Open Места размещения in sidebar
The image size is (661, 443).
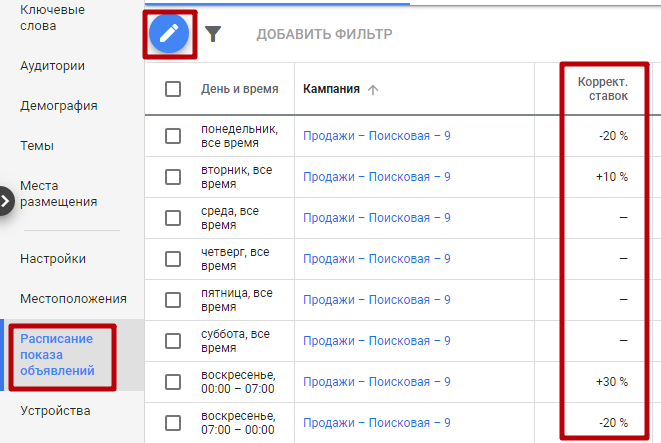point(59,193)
